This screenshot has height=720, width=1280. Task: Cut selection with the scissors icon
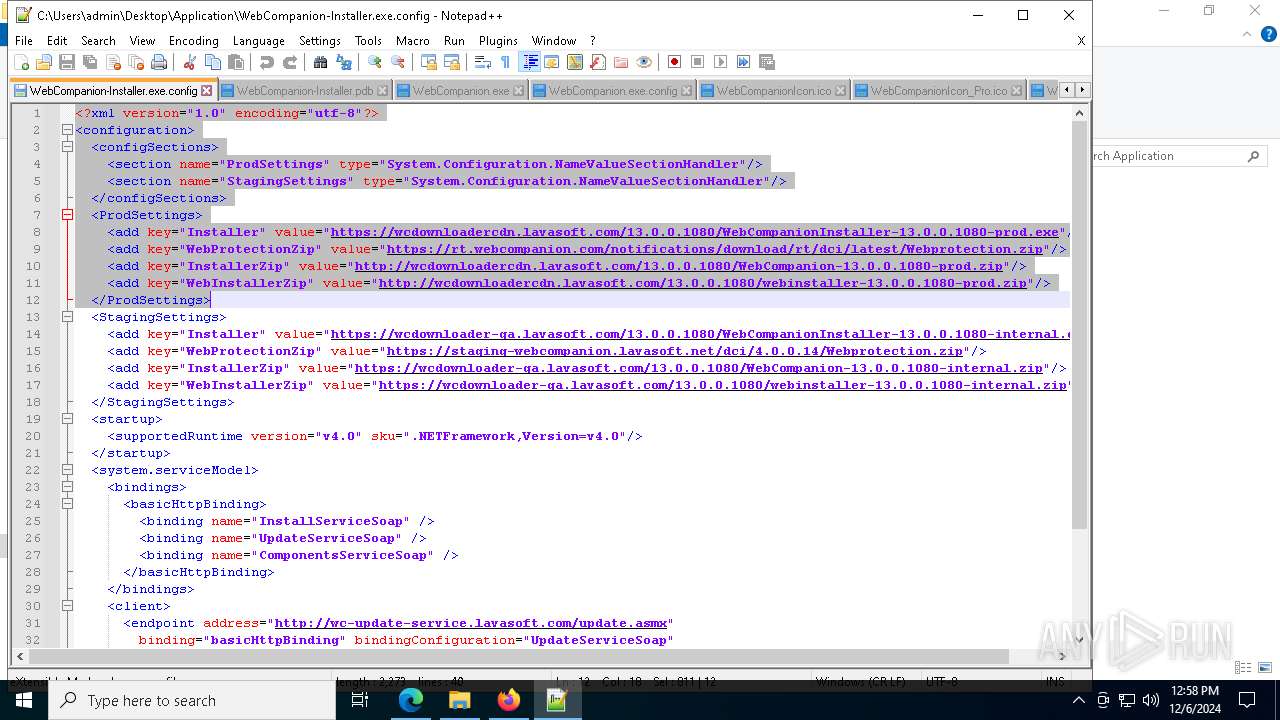pos(189,62)
